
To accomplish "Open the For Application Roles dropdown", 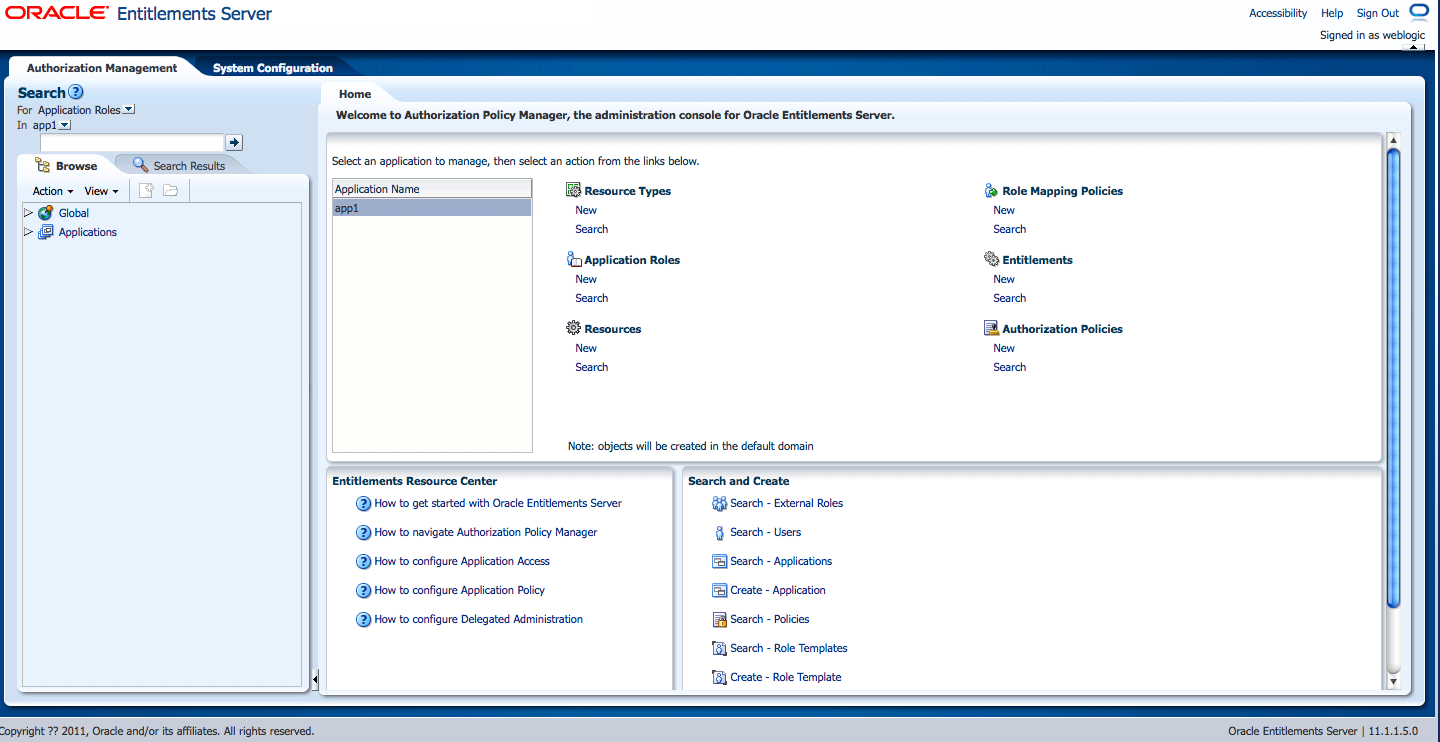I will click(129, 109).
